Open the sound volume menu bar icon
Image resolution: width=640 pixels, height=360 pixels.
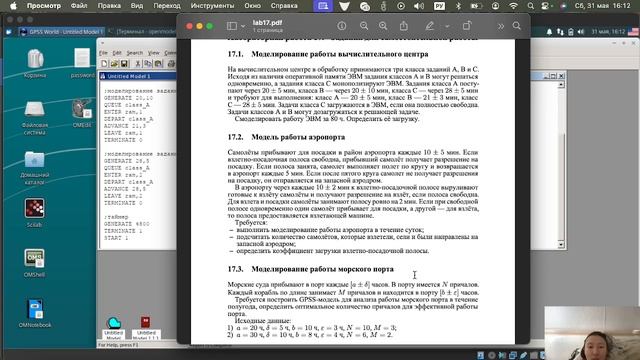418,6
